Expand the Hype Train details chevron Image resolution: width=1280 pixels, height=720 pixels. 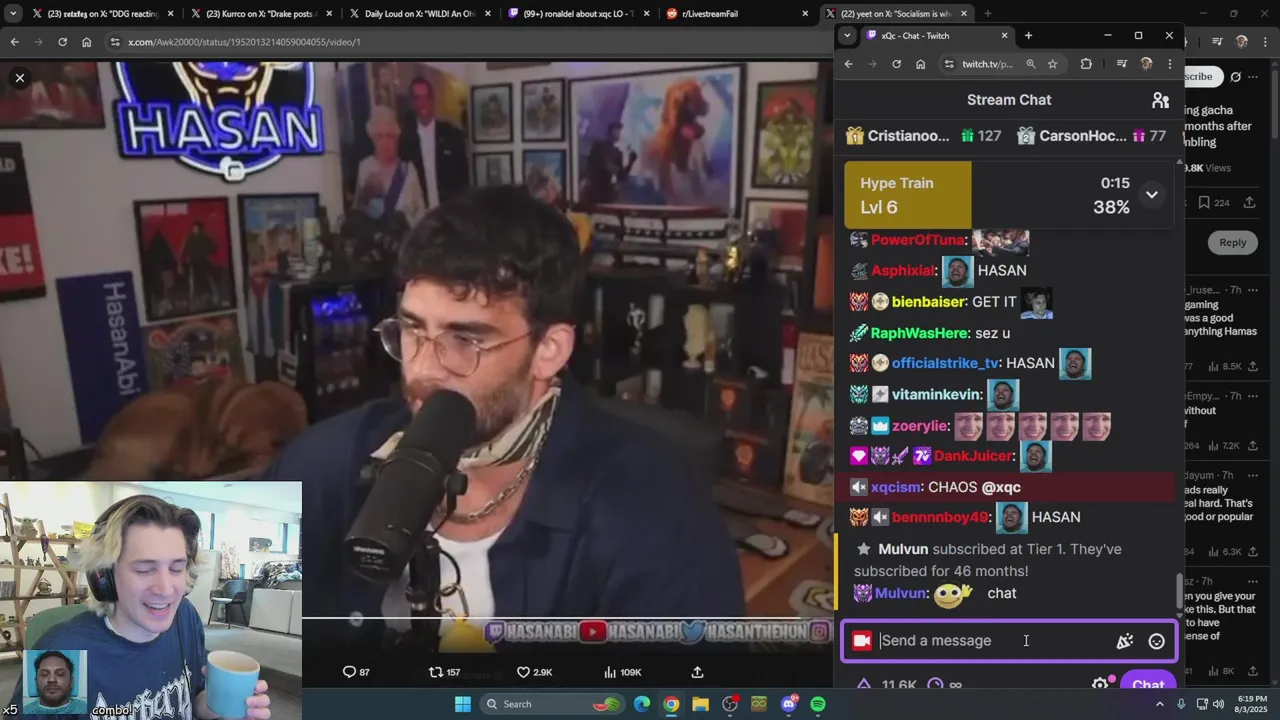[x=1151, y=195]
